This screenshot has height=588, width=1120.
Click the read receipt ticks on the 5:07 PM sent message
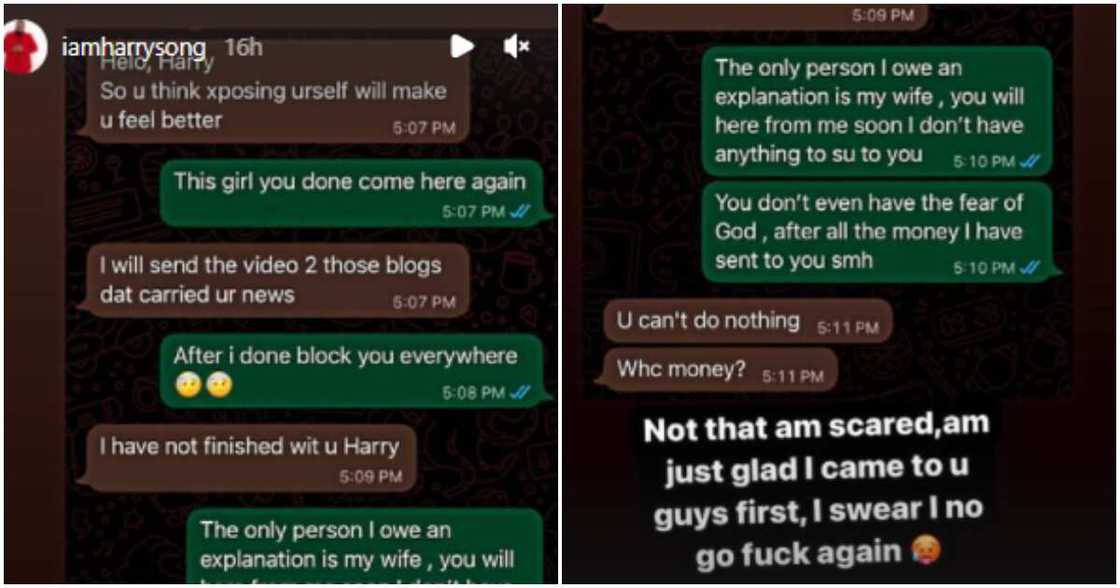click(x=519, y=212)
